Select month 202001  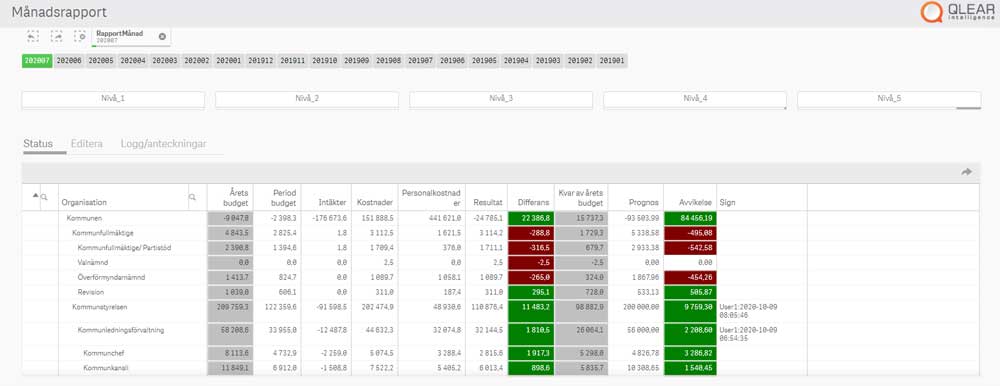228,61
